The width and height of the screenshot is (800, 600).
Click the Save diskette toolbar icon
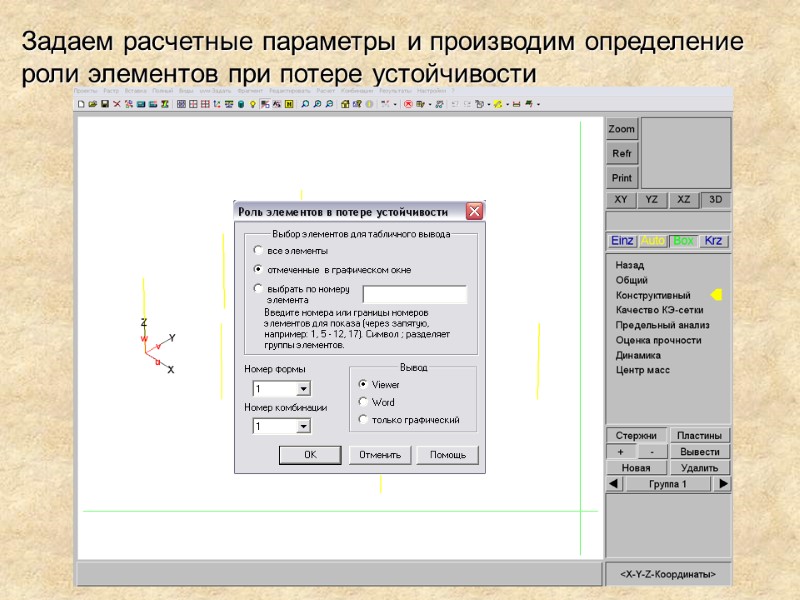pos(104,104)
